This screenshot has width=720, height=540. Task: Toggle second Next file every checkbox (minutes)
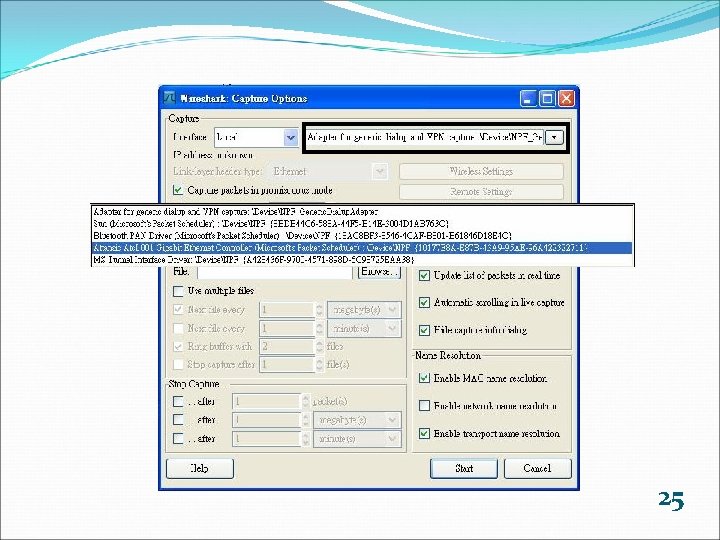click(178, 328)
